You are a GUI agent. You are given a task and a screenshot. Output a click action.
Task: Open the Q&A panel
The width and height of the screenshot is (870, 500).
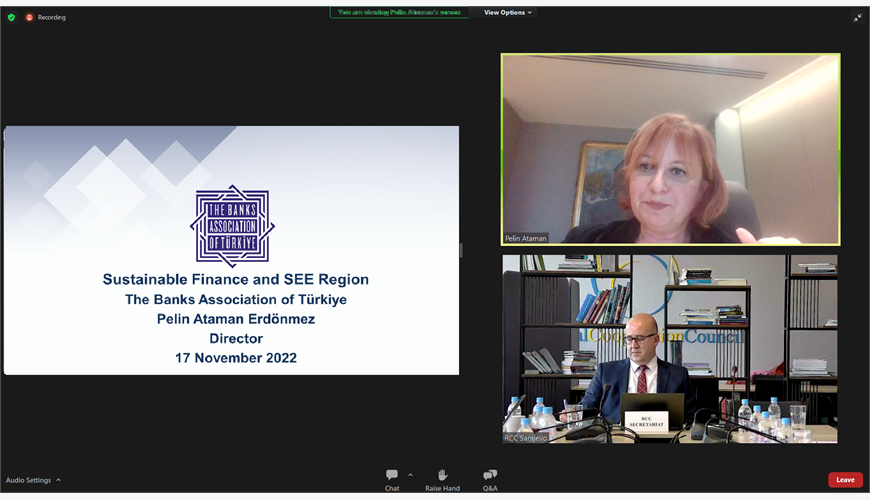490,480
